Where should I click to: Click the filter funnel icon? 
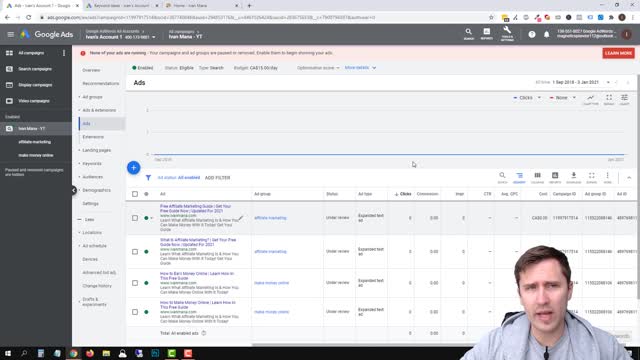(148, 178)
